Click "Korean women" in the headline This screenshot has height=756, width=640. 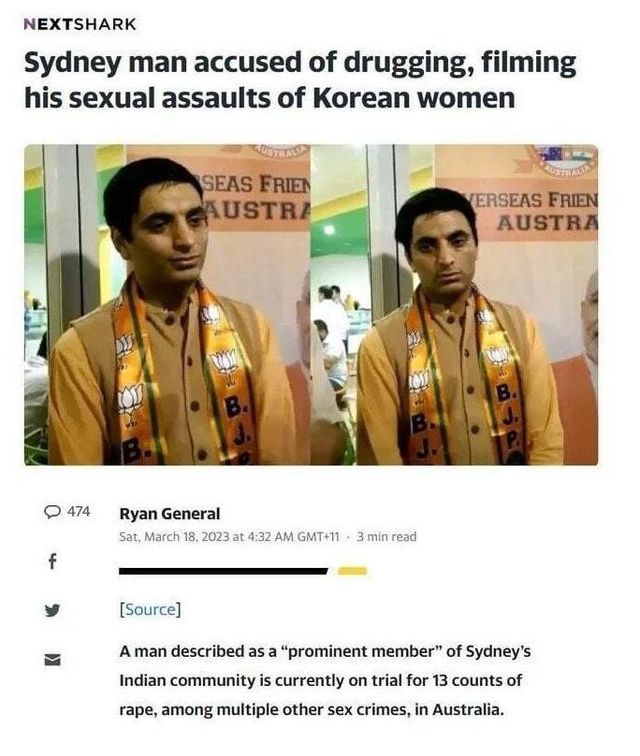414,98
